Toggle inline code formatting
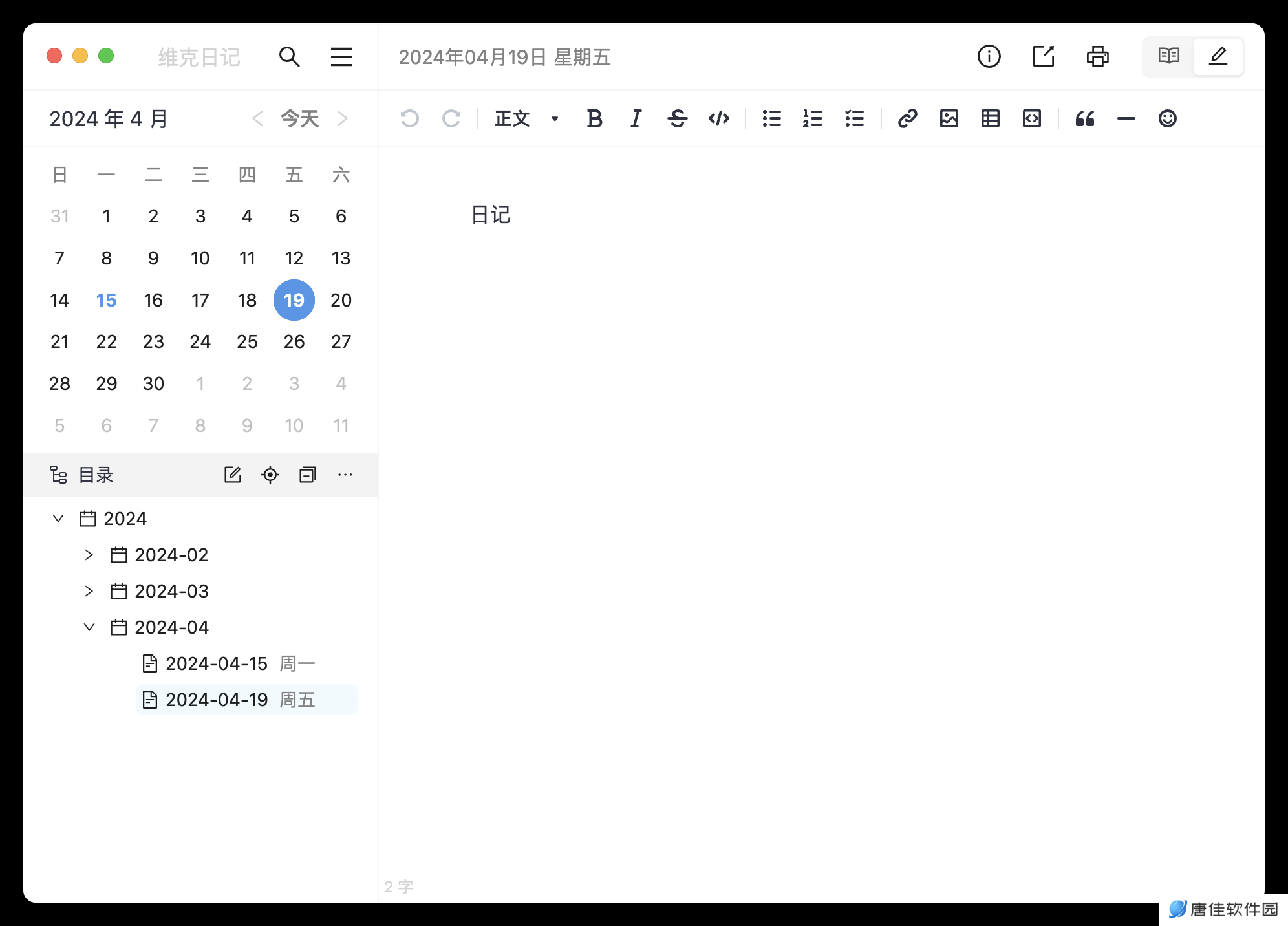This screenshot has height=926, width=1288. [719, 118]
